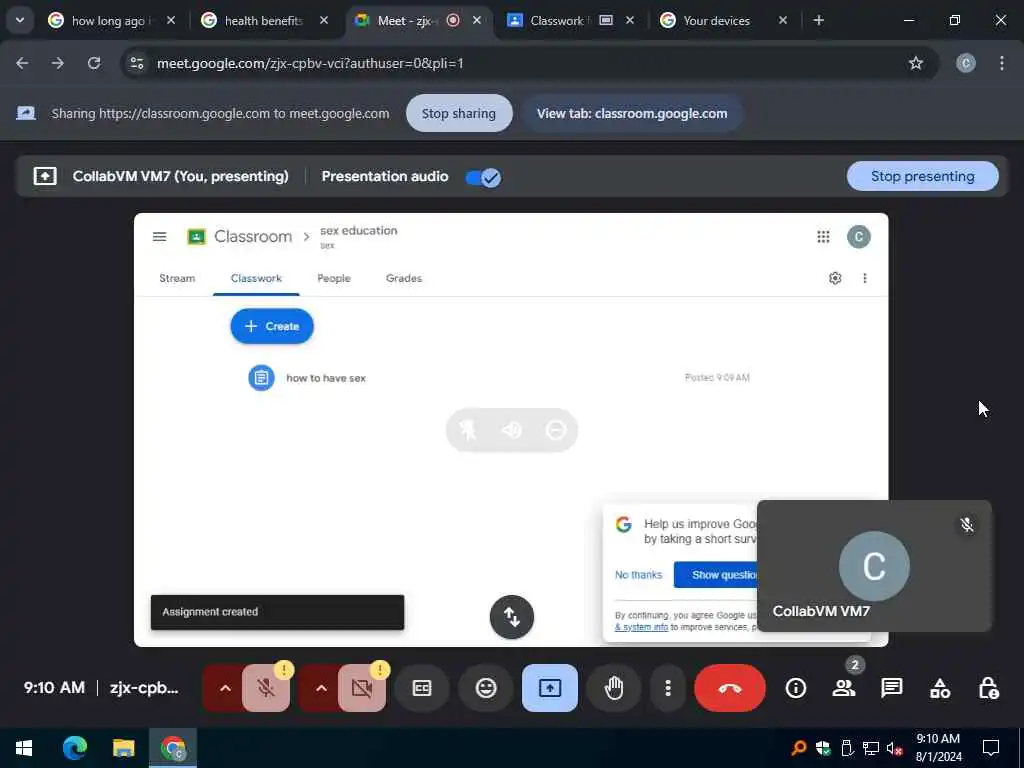Open the Google apps grid in Classroom
The width and height of the screenshot is (1024, 768).
tap(823, 236)
